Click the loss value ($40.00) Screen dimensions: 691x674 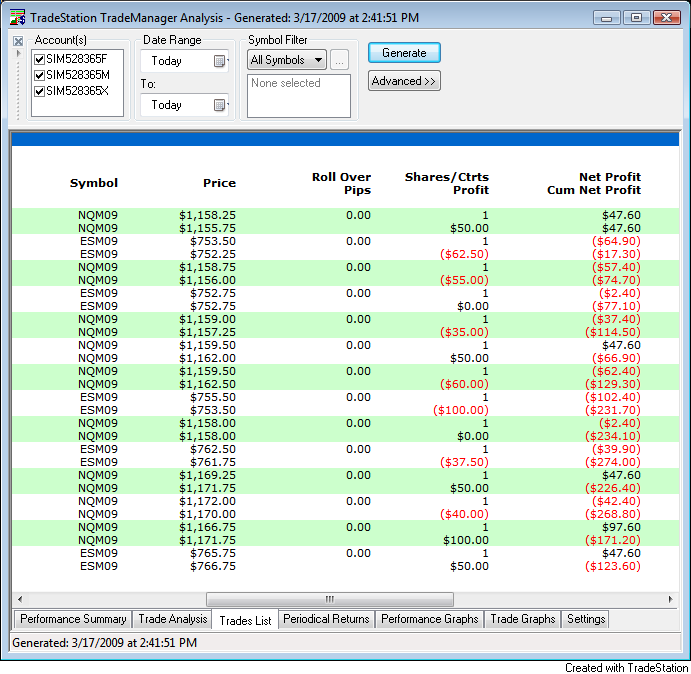tap(464, 514)
